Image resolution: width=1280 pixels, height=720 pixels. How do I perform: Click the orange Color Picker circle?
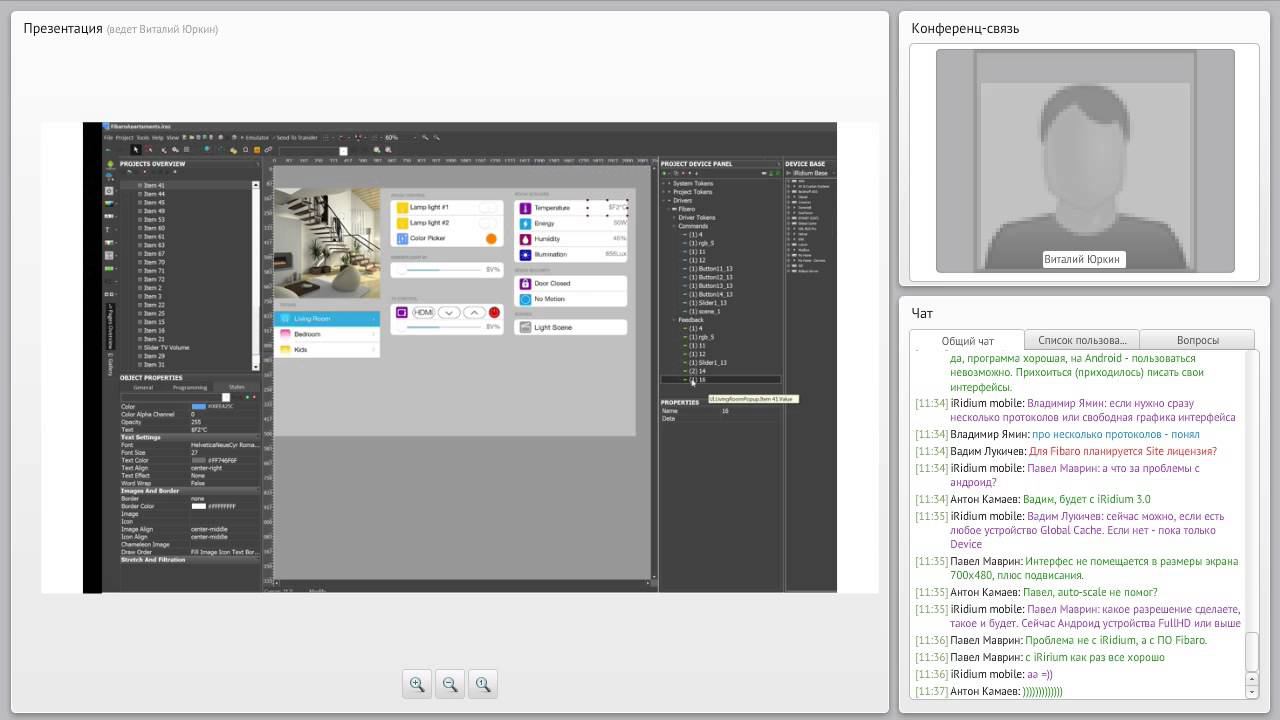coord(491,239)
